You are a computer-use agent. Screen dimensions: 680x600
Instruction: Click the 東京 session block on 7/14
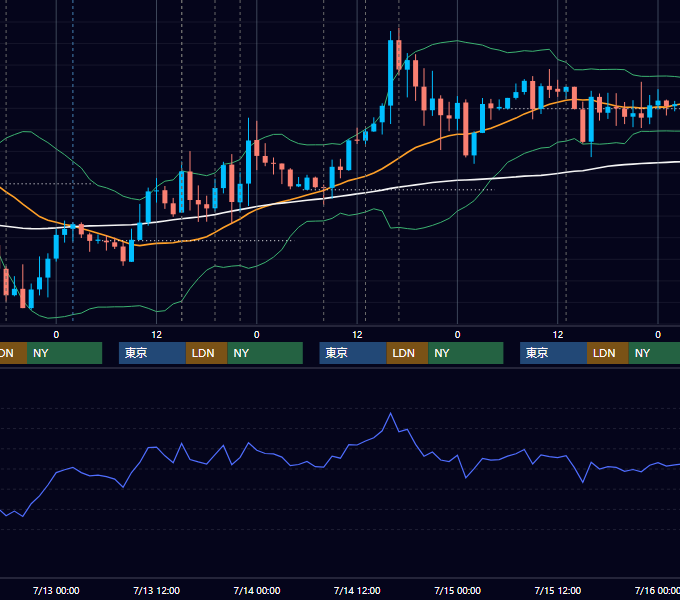click(x=353, y=353)
